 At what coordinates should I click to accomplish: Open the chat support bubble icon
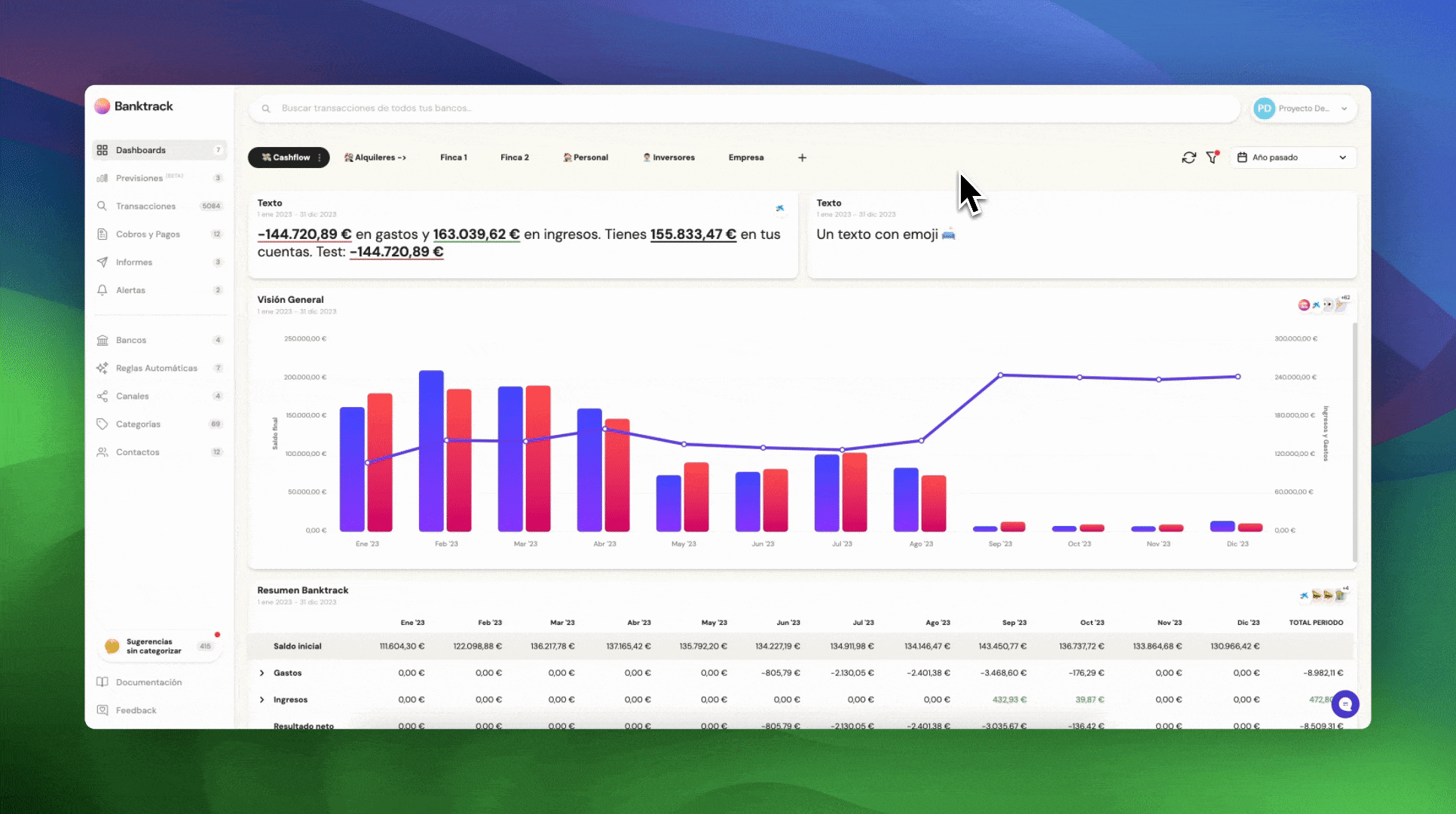(1344, 704)
